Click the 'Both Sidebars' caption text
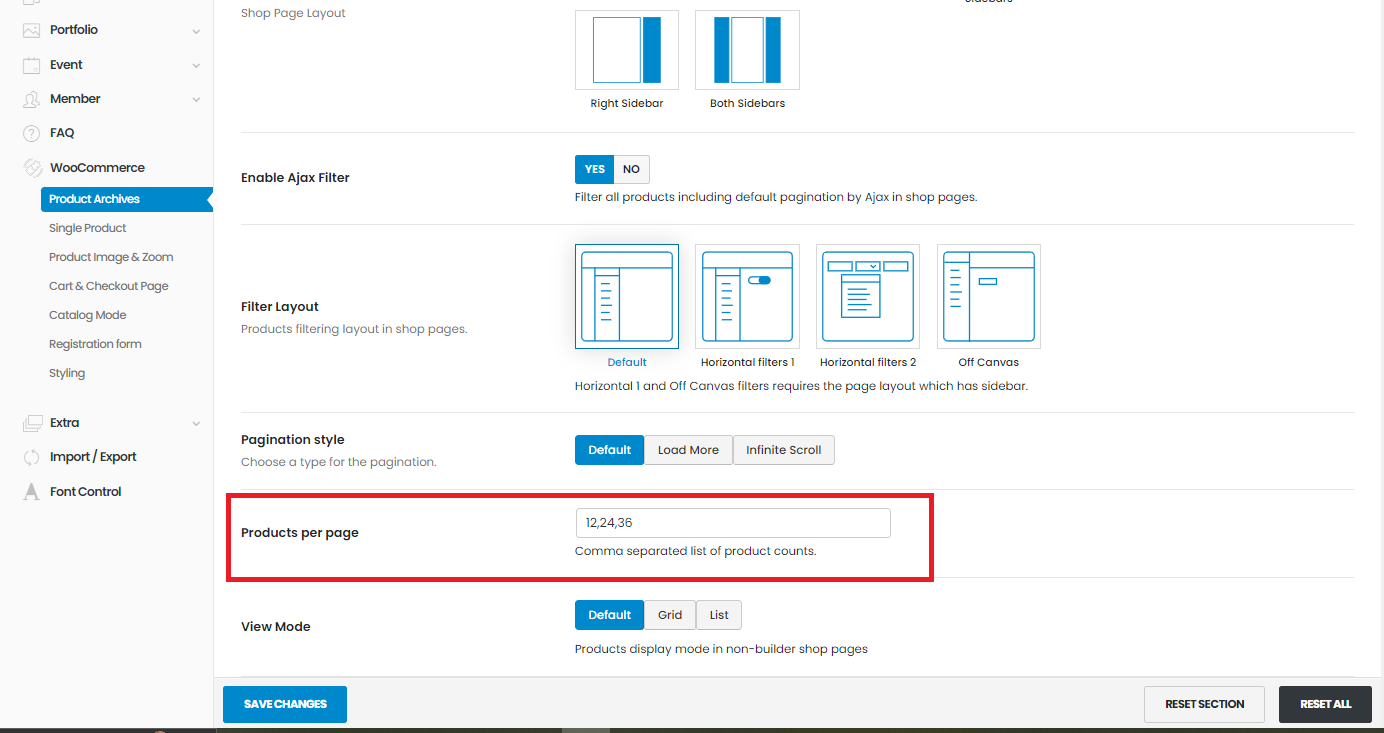 click(x=747, y=104)
